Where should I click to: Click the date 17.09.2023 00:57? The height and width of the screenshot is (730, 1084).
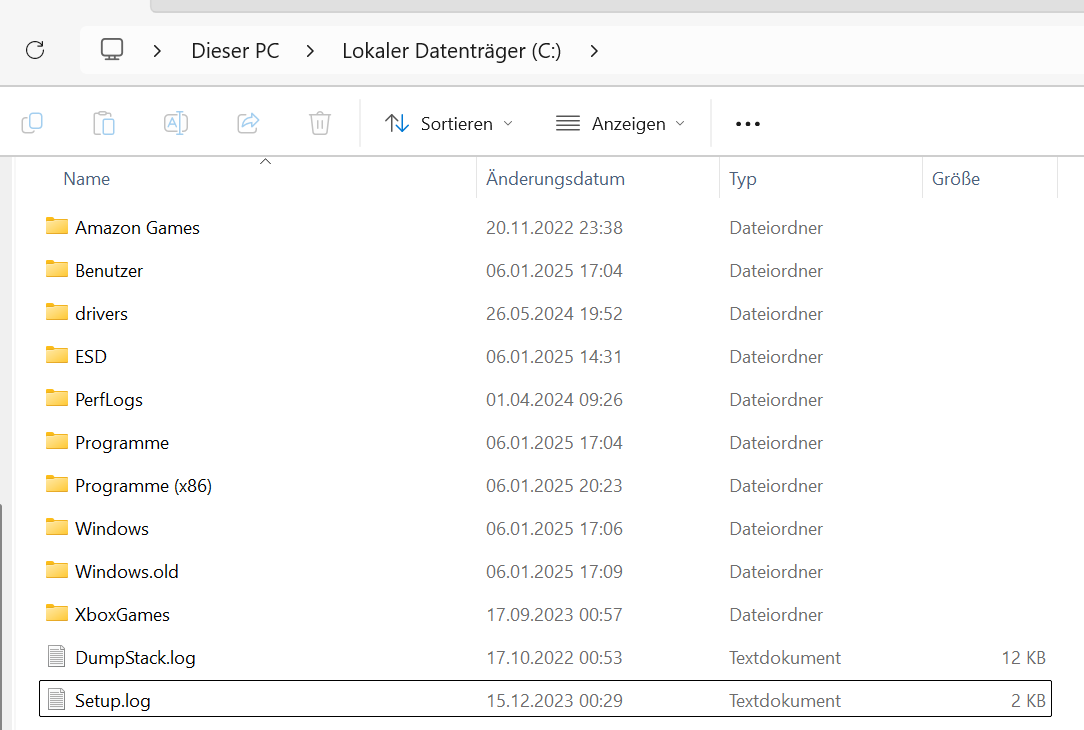tap(554, 615)
